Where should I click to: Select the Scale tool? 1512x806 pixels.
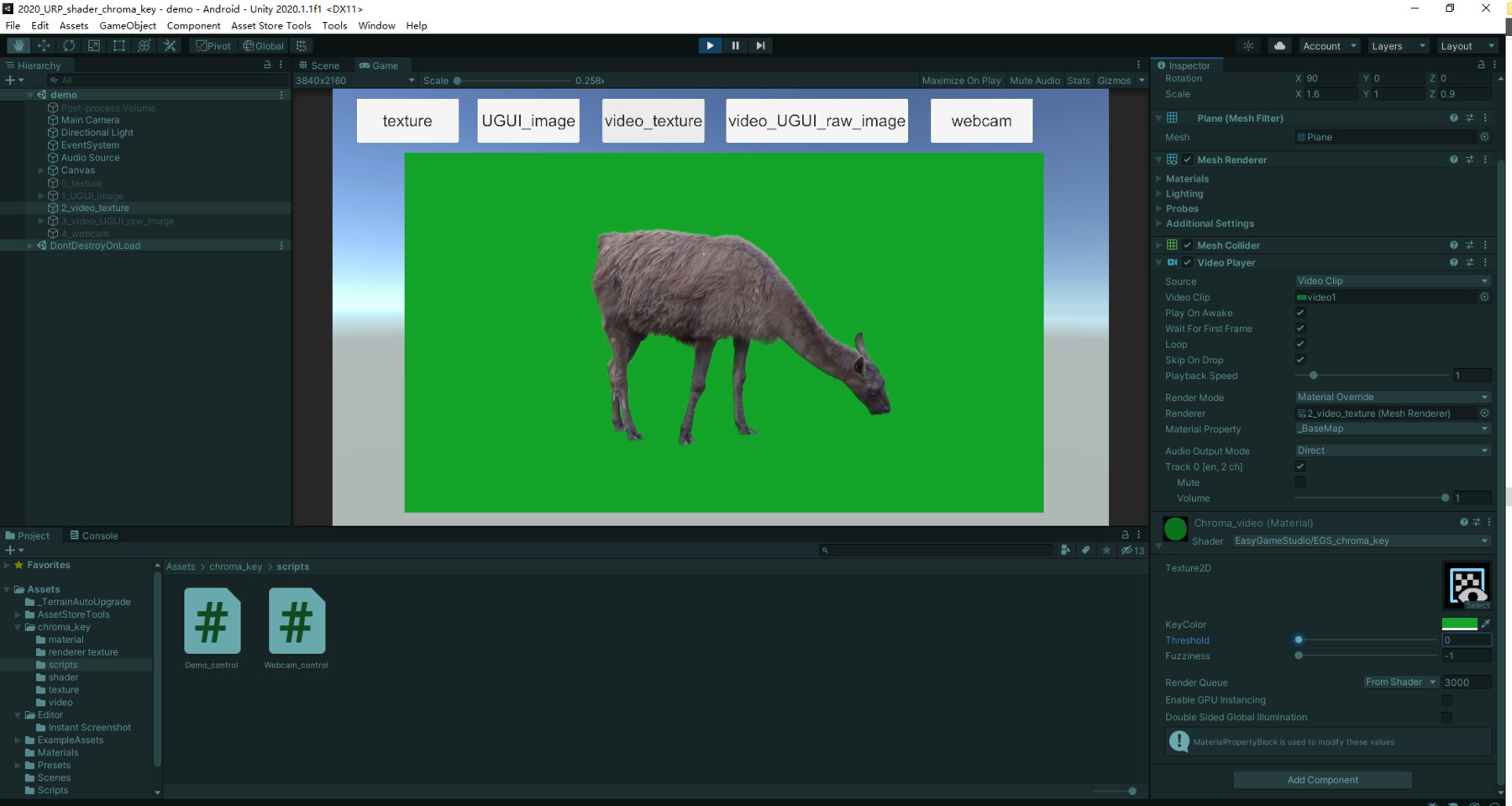(93, 45)
